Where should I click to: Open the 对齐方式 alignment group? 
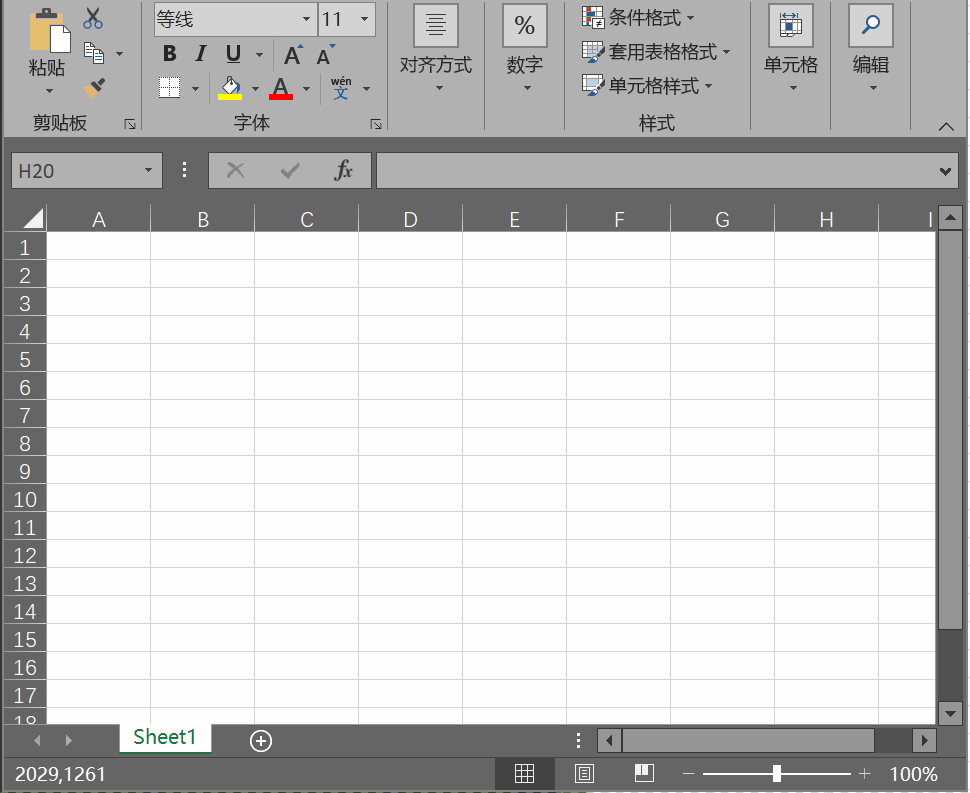click(436, 50)
